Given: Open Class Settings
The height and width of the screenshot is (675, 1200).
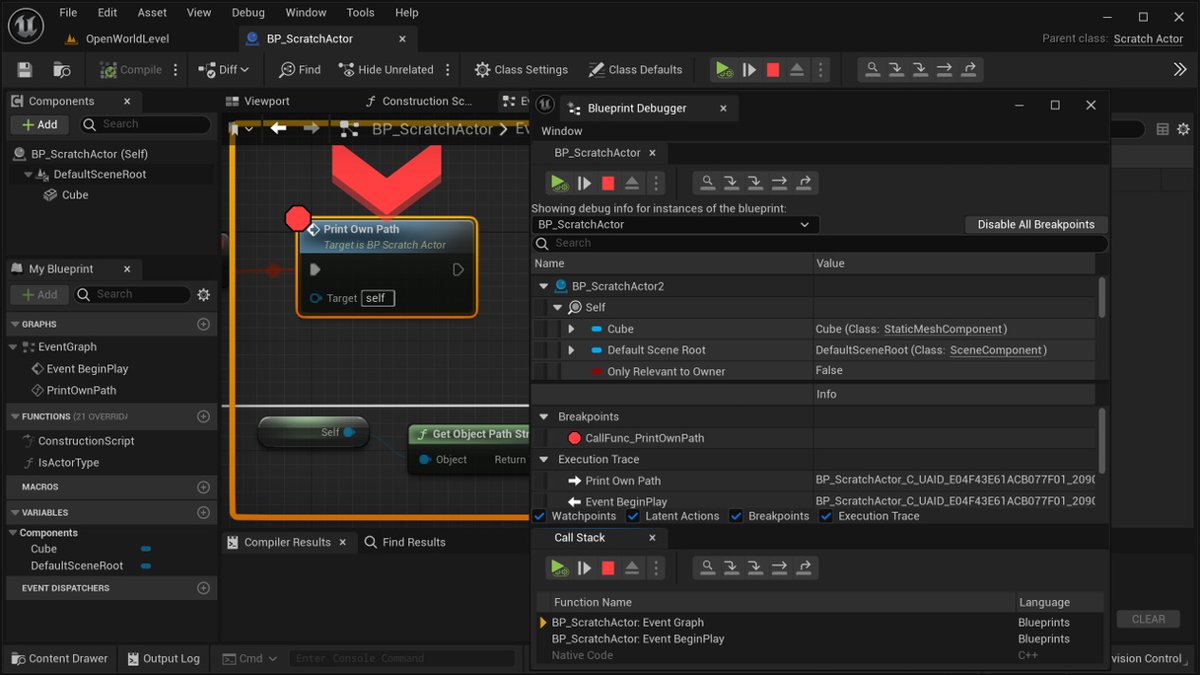Looking at the screenshot, I should 521,70.
